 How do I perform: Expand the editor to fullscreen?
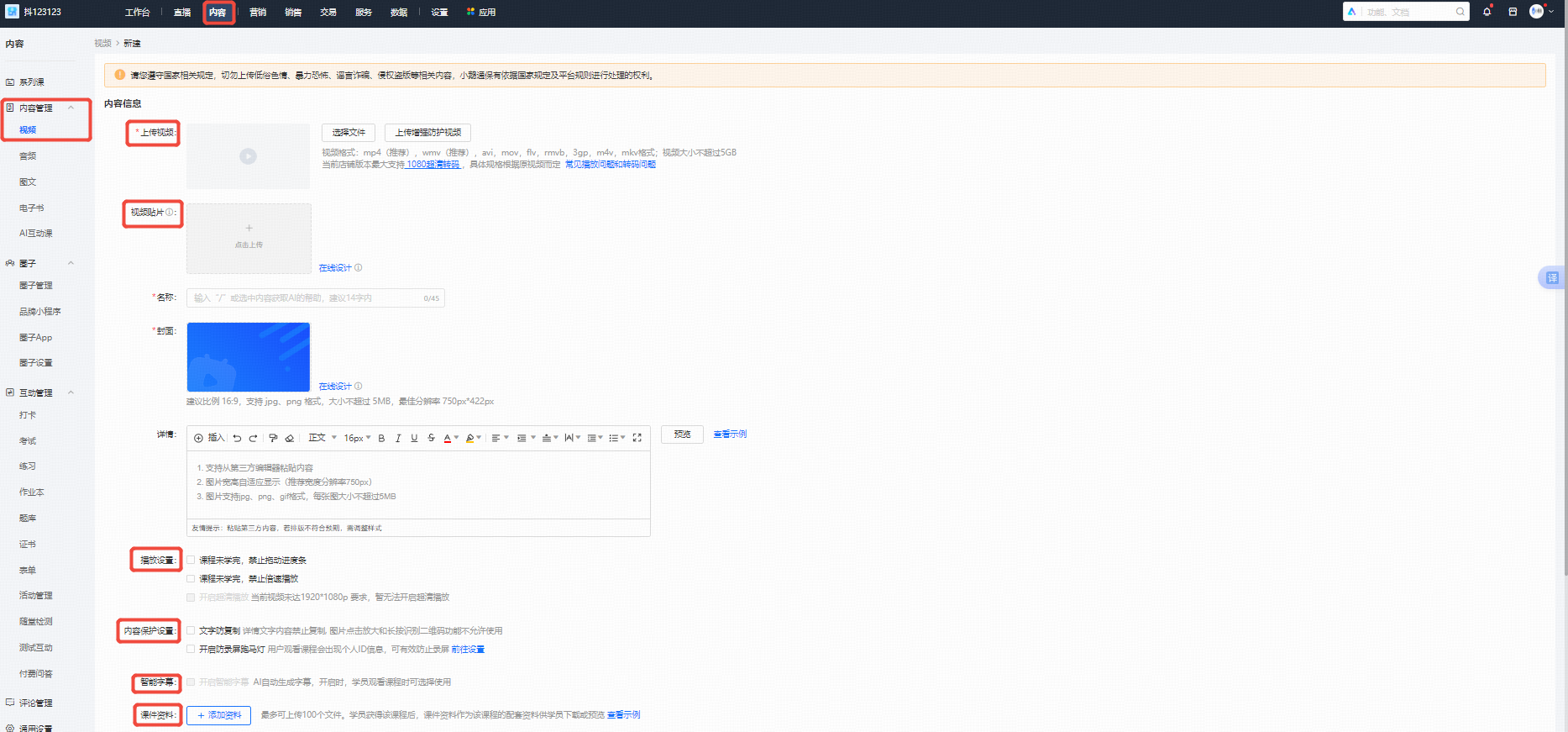click(637, 438)
